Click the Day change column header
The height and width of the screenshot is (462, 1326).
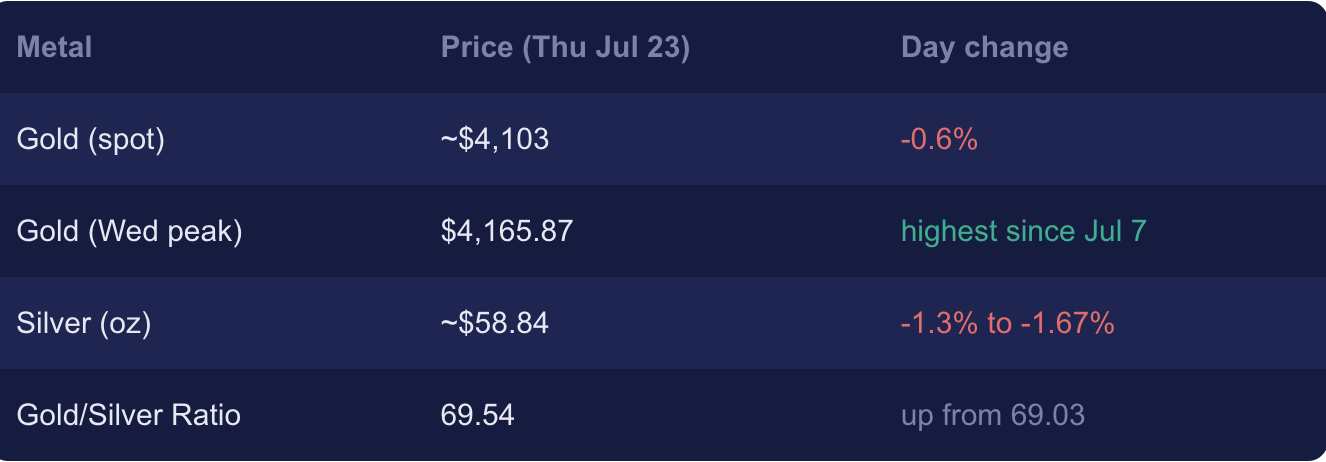[x=984, y=47]
